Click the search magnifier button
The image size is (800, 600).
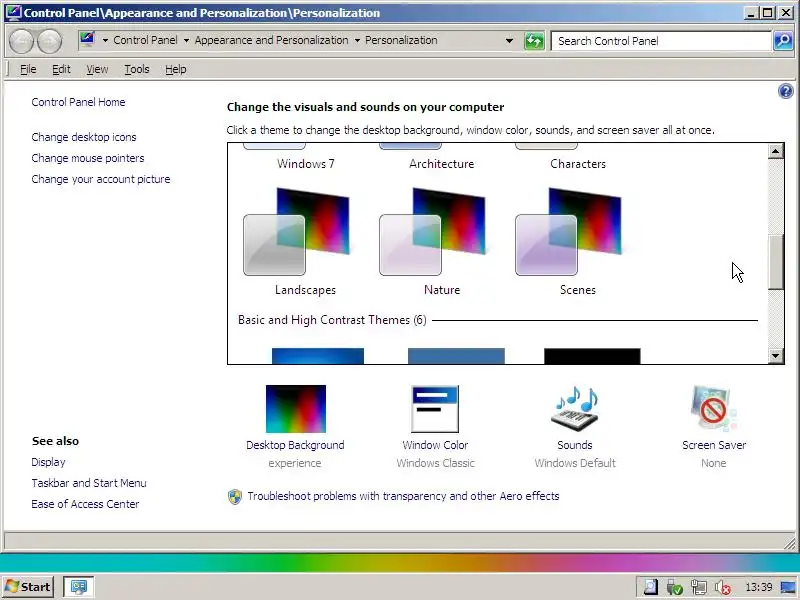point(783,41)
